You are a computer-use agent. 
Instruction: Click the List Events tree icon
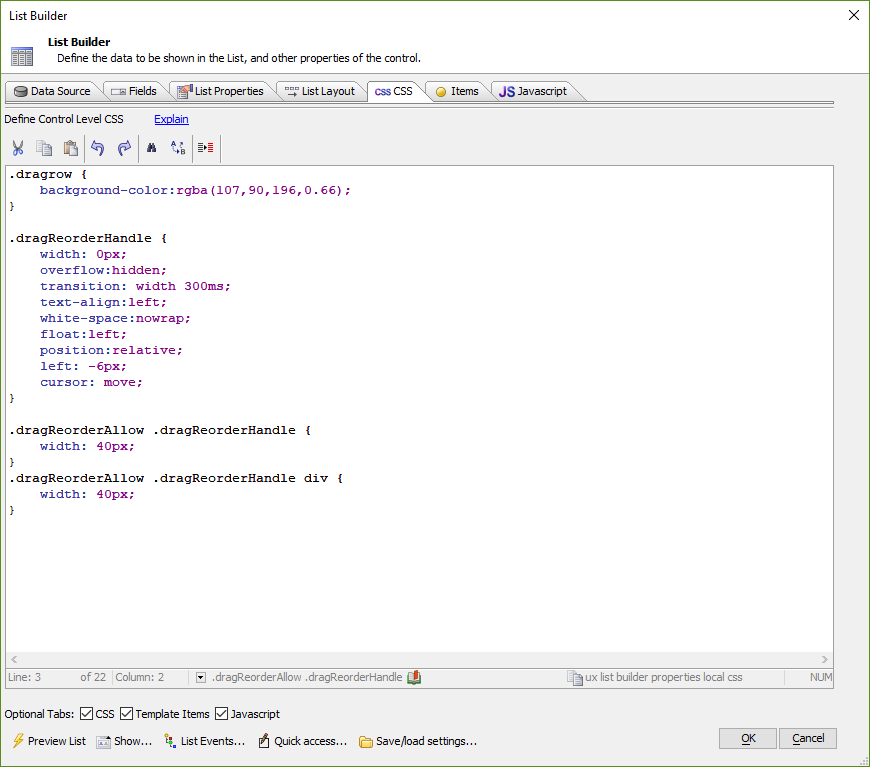(170, 740)
